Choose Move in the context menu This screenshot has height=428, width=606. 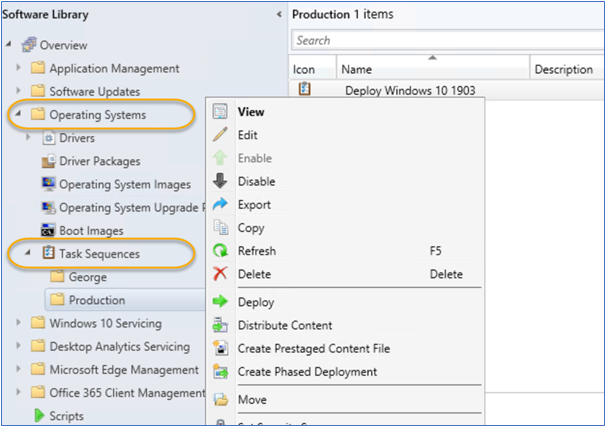252,400
